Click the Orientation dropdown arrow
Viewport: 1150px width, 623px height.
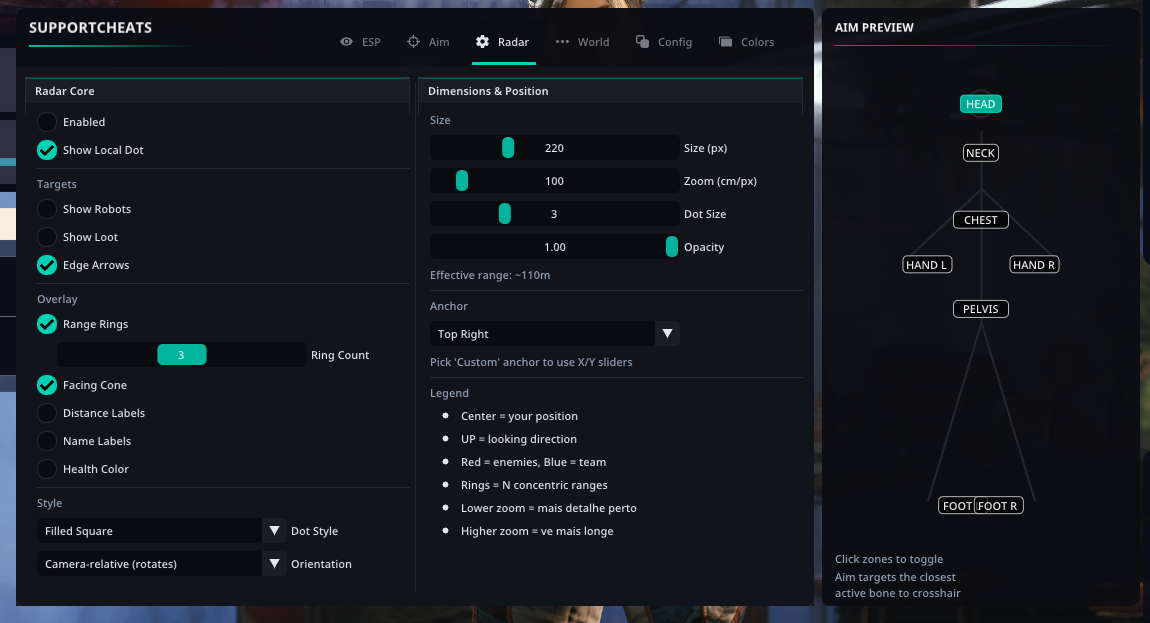tap(274, 564)
